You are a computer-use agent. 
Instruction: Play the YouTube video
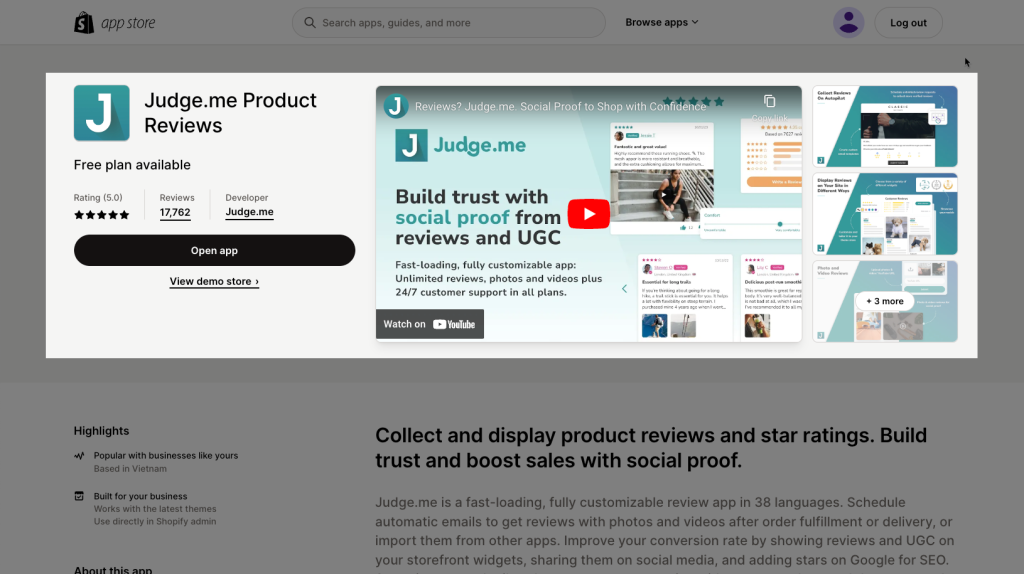coord(588,214)
